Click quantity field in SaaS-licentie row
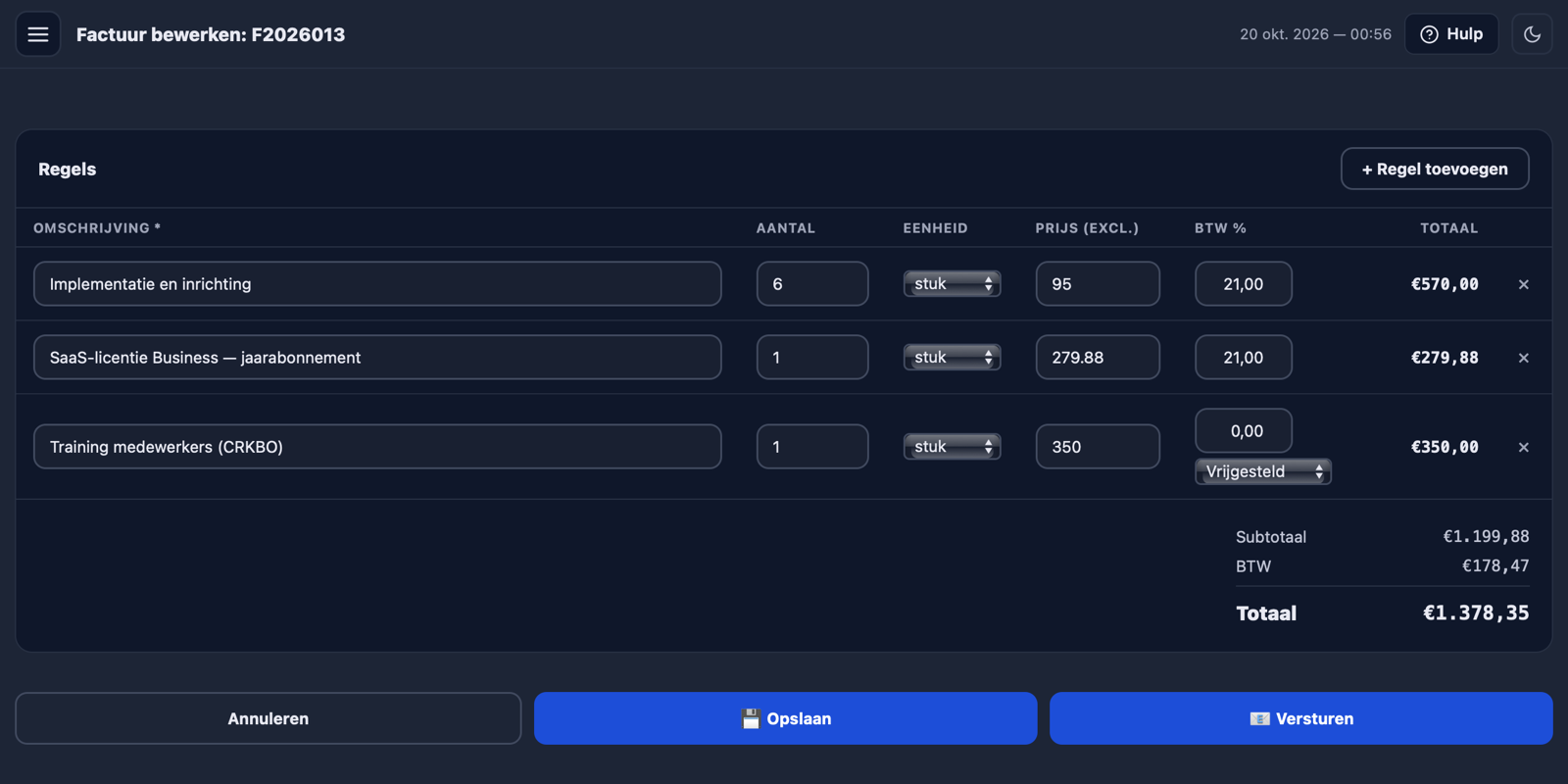Screen dimensions: 1568x784 tap(812, 357)
